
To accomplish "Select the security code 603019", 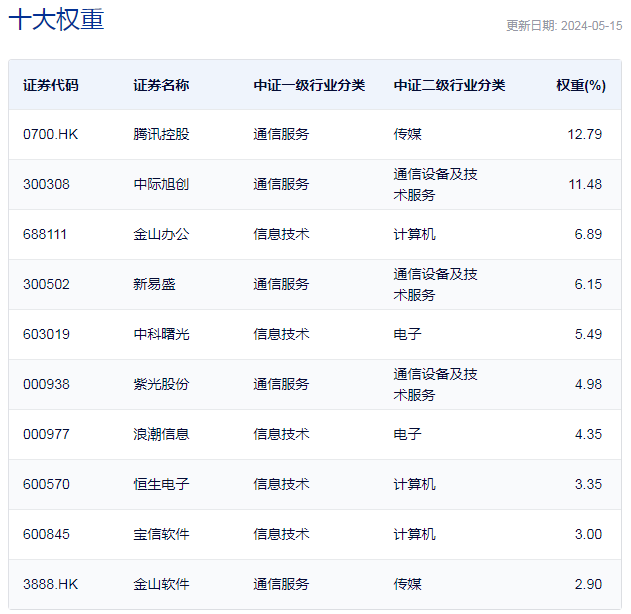I will [46, 334].
